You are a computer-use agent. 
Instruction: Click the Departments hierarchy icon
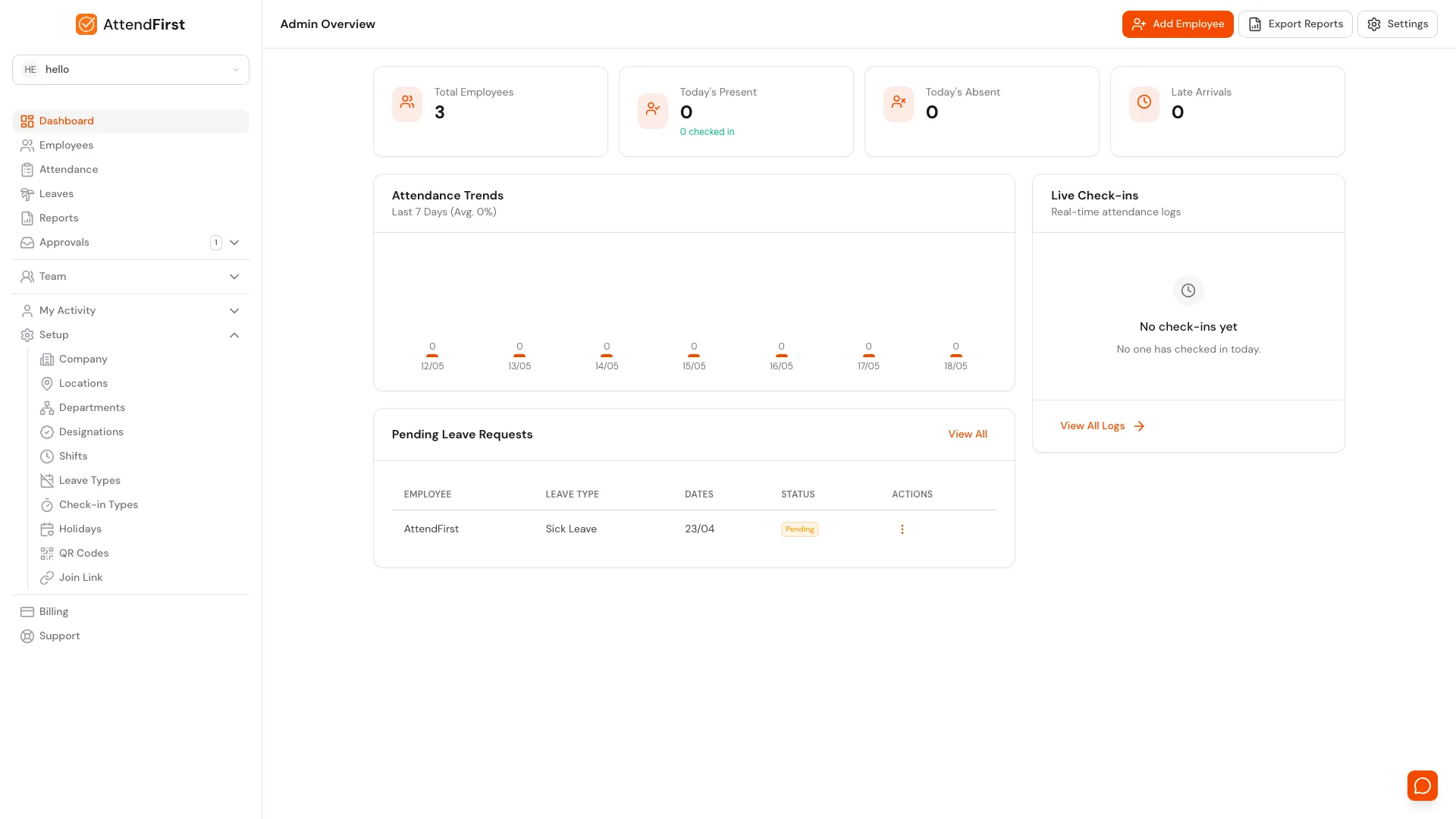click(47, 408)
